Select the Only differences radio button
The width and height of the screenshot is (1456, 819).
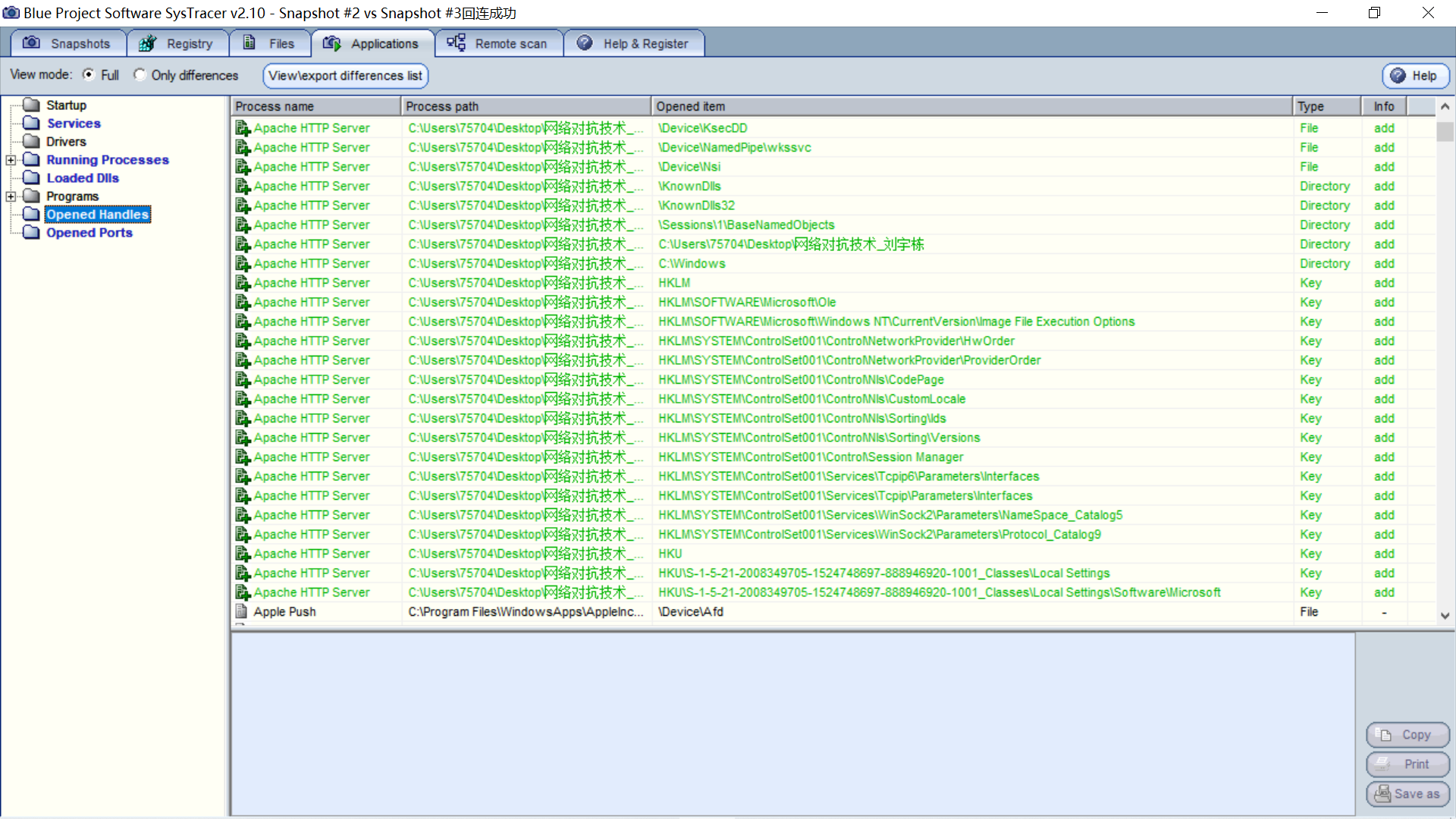[140, 74]
